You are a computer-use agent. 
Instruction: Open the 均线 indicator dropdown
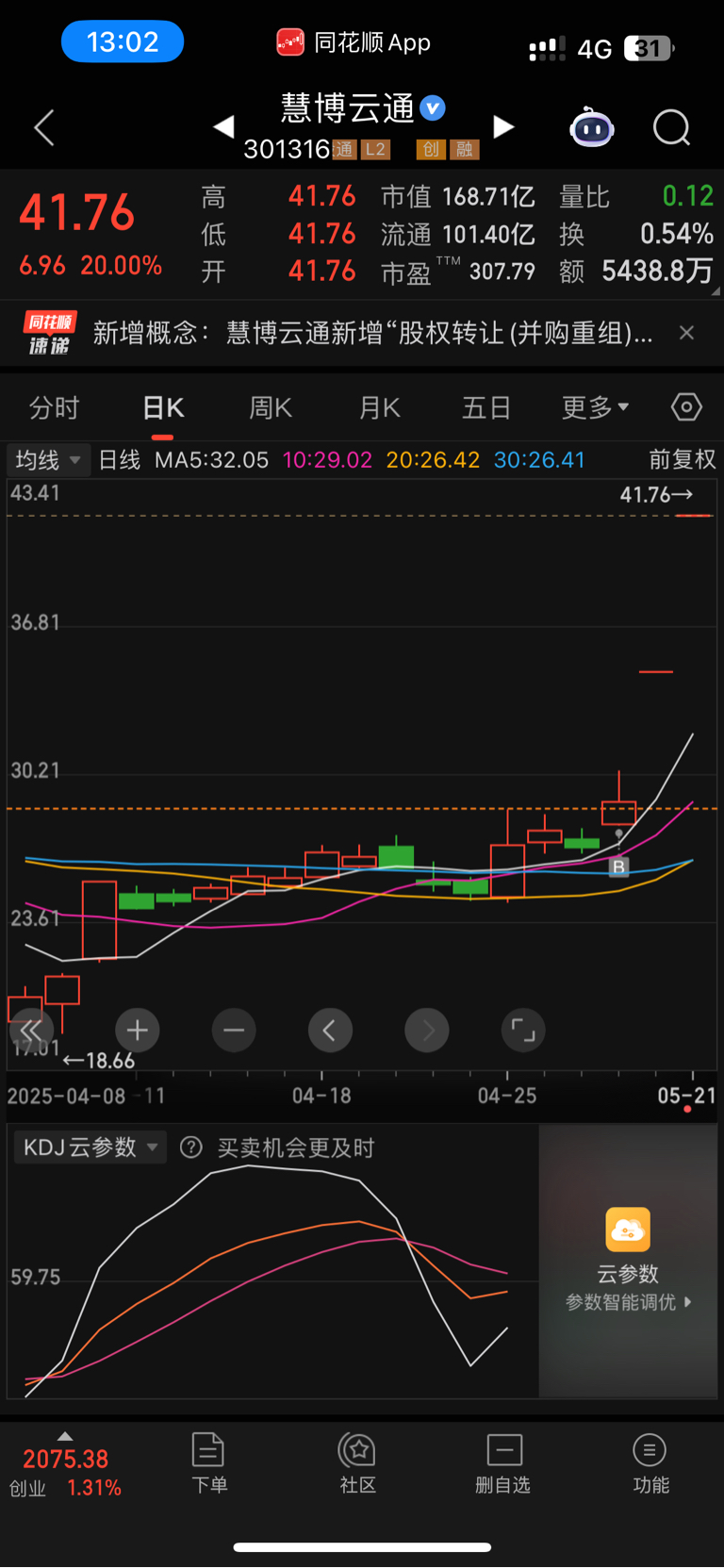click(x=48, y=460)
